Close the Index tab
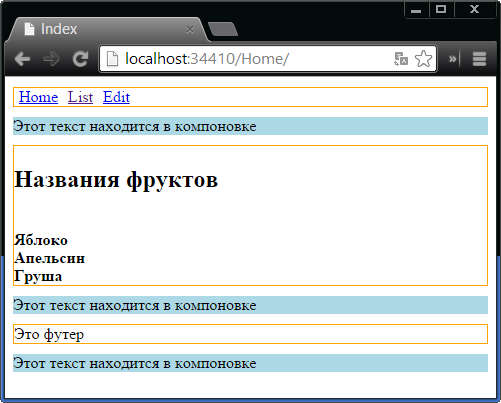The height and width of the screenshot is (403, 501). coord(190,29)
